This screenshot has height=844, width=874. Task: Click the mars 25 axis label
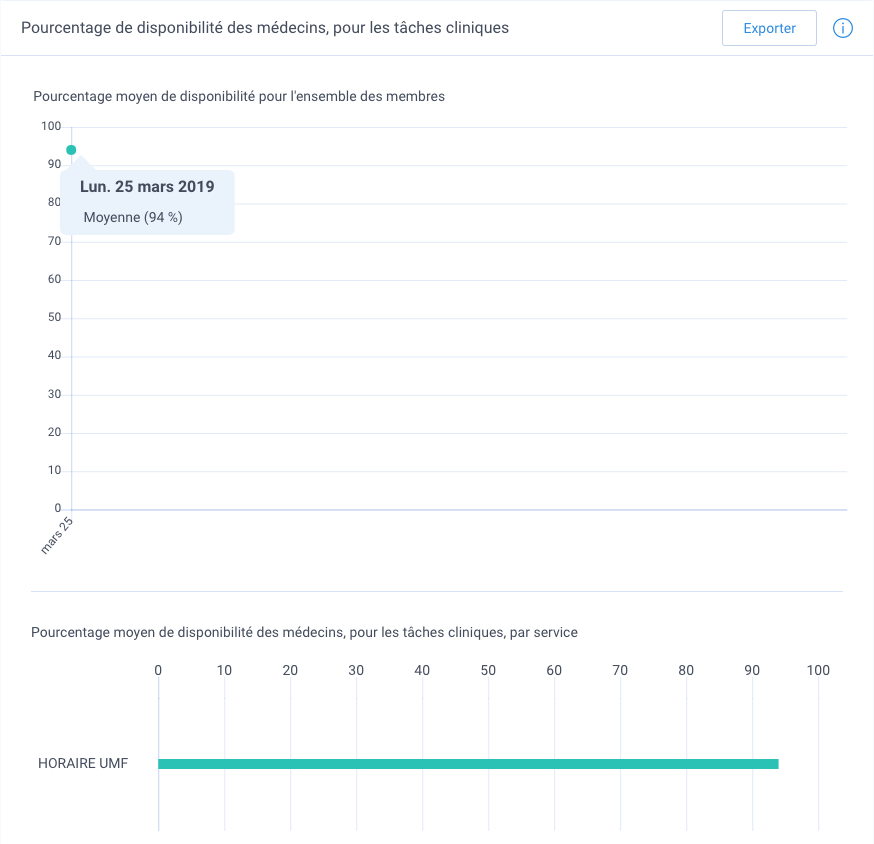coord(57,535)
